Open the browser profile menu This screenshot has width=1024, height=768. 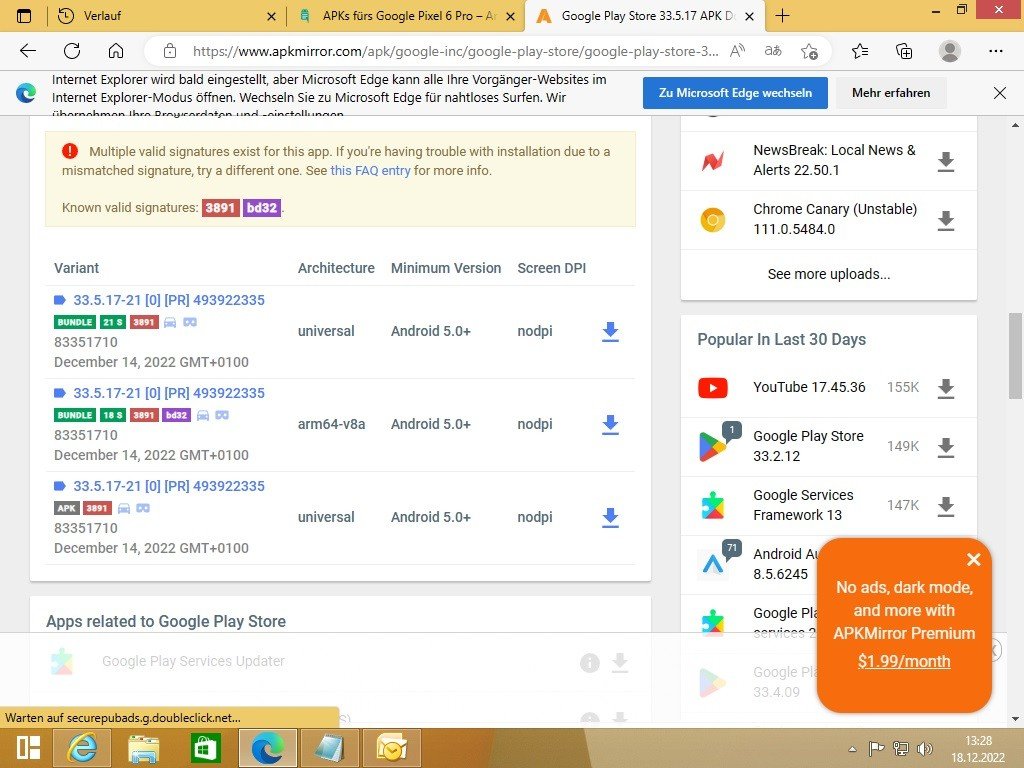[950, 51]
